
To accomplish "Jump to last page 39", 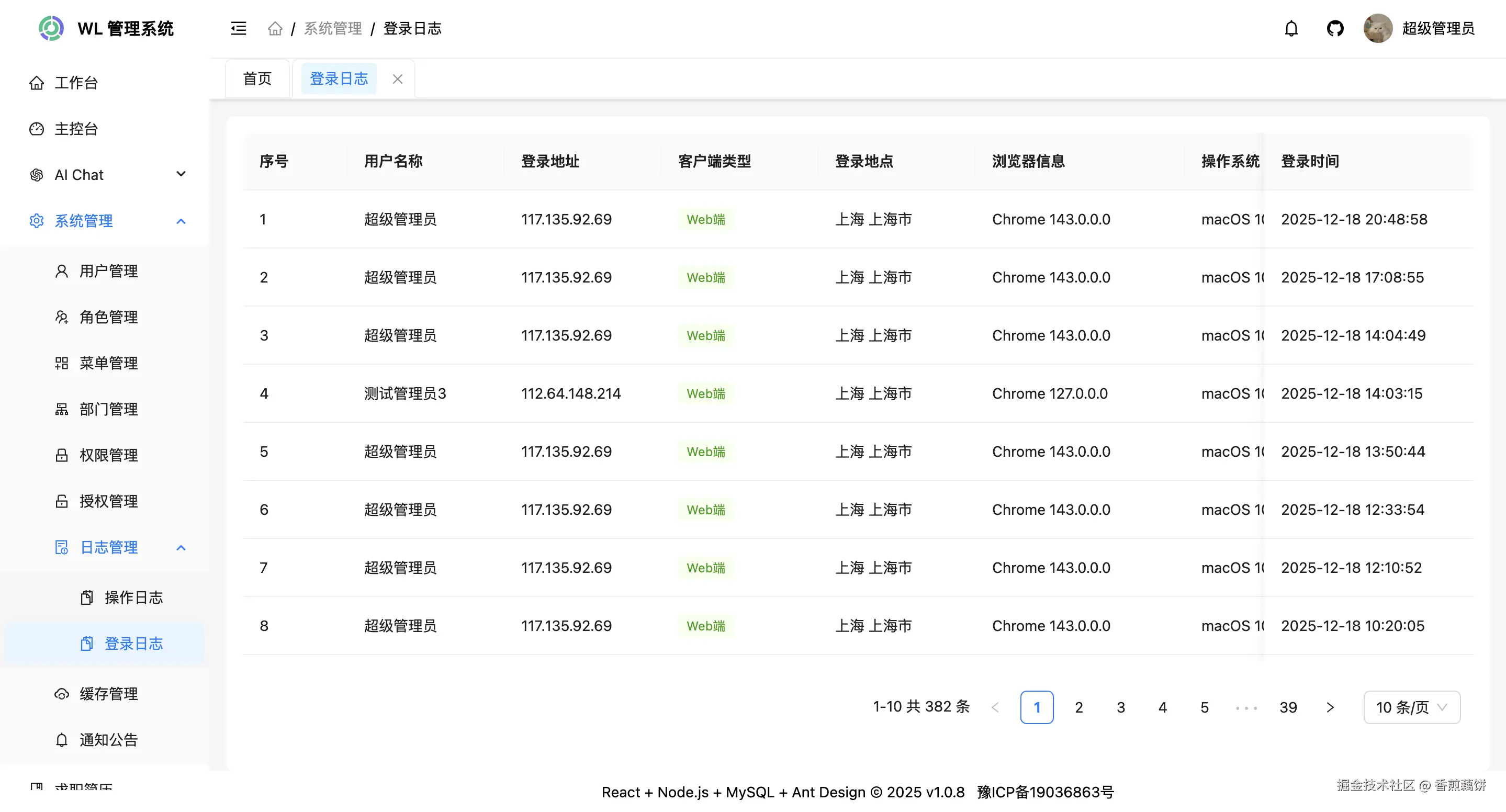I will click(1288, 707).
